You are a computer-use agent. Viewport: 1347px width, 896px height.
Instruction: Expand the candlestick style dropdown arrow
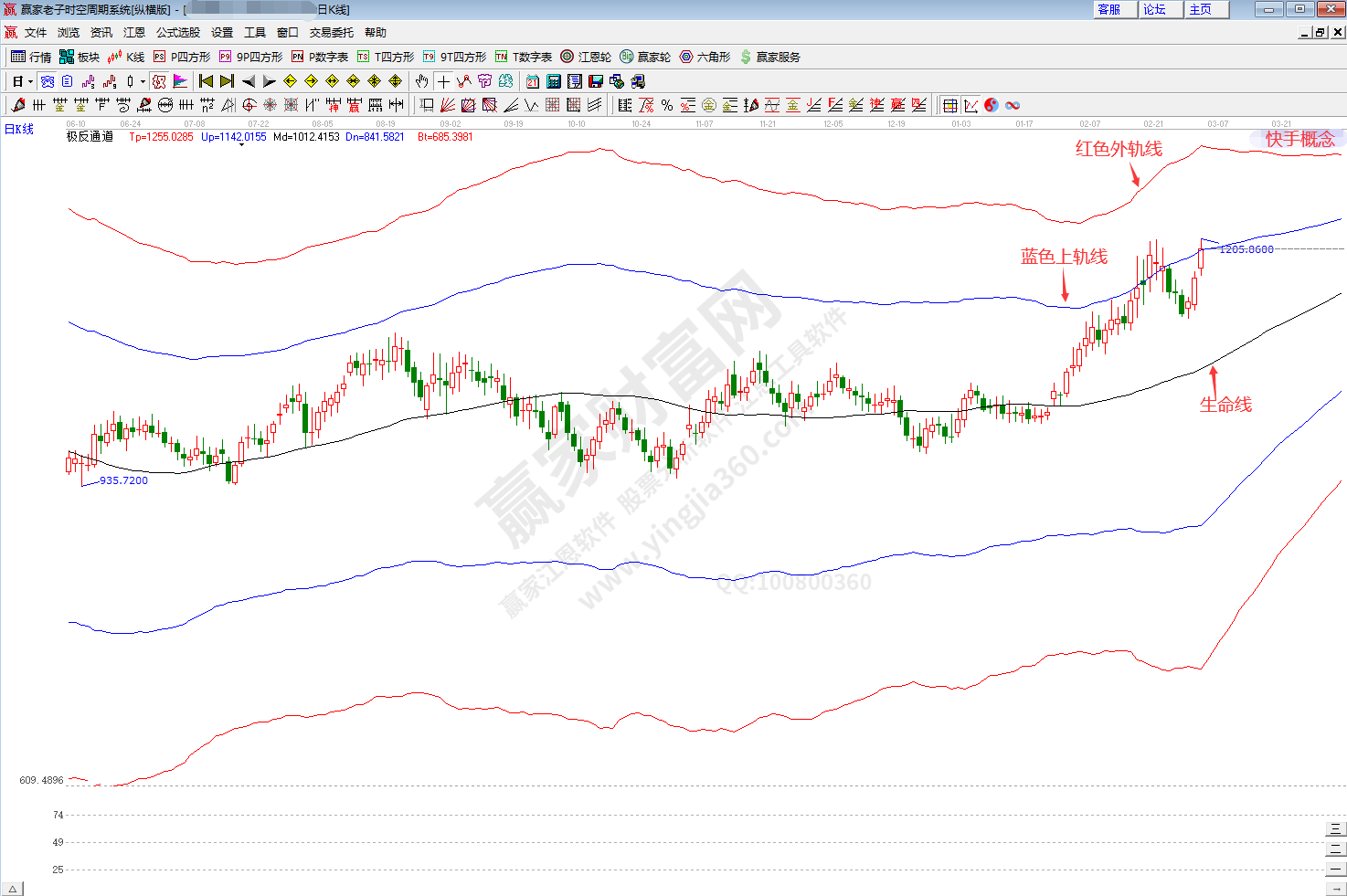pyautogui.click(x=143, y=81)
